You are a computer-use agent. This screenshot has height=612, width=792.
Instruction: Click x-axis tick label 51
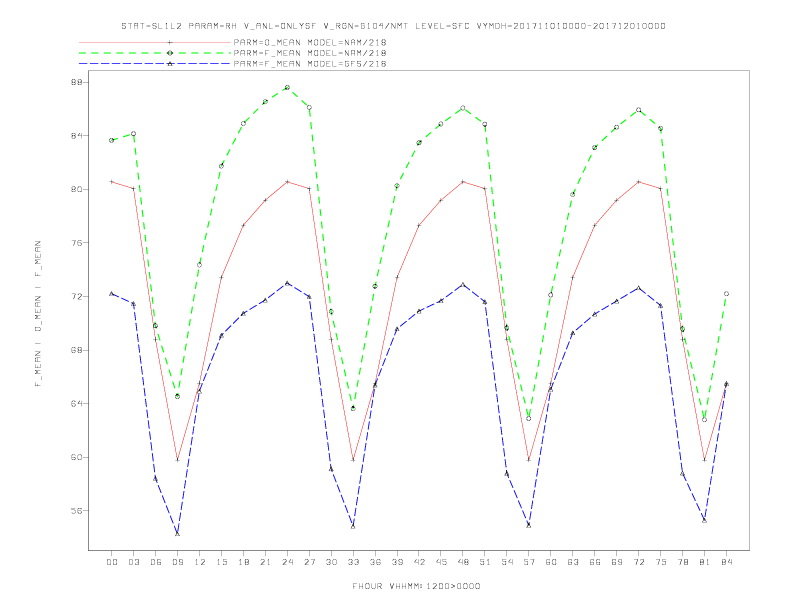point(485,562)
